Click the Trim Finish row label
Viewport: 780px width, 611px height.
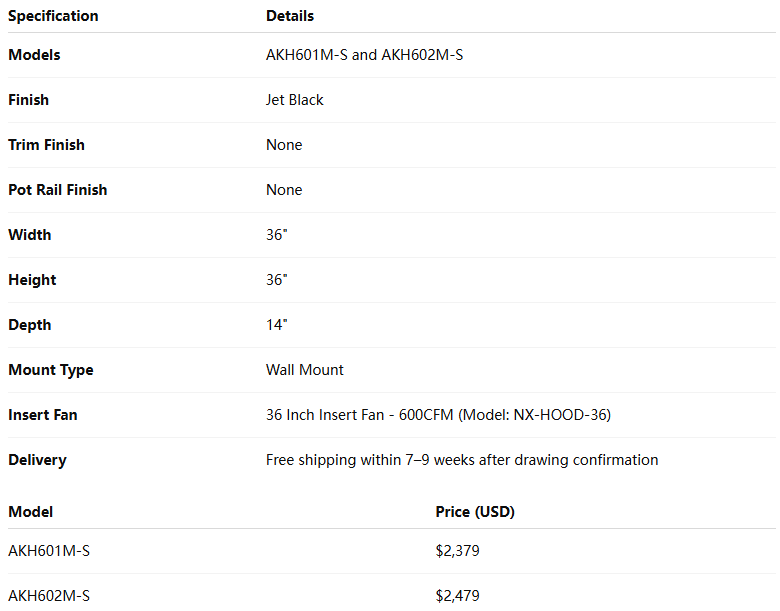tap(46, 145)
